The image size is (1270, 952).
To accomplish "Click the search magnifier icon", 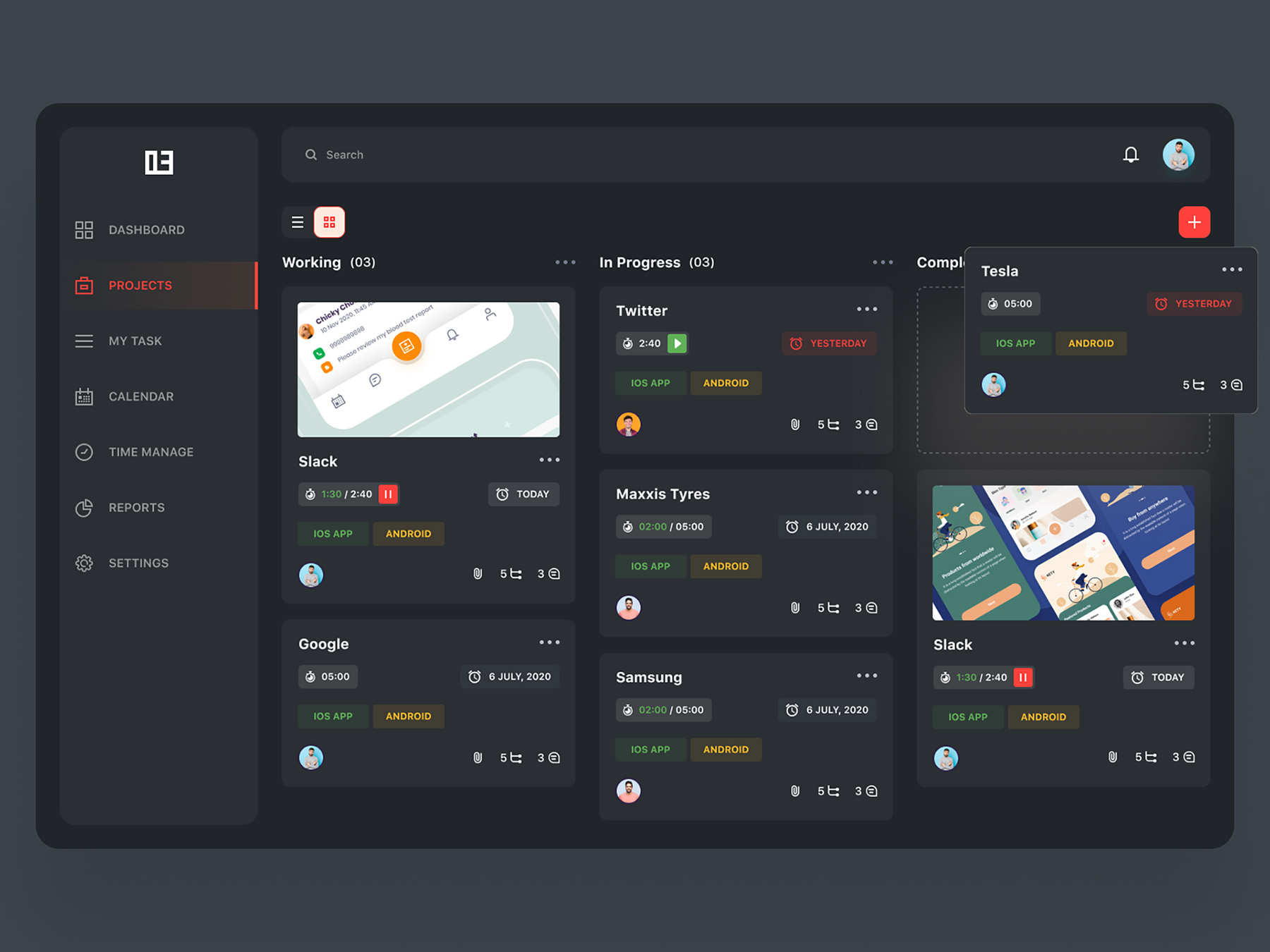I will point(310,154).
